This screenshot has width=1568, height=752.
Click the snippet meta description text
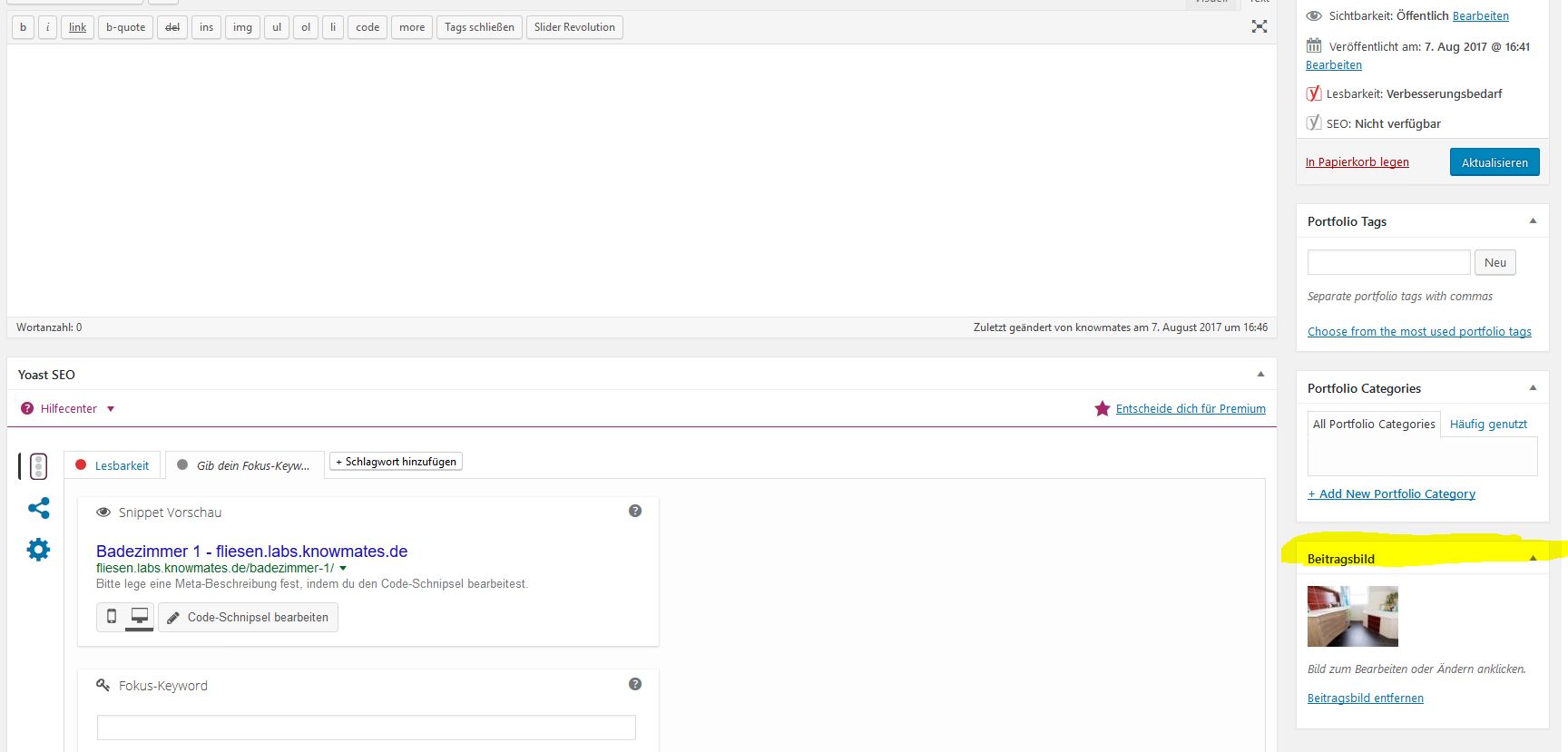312,584
